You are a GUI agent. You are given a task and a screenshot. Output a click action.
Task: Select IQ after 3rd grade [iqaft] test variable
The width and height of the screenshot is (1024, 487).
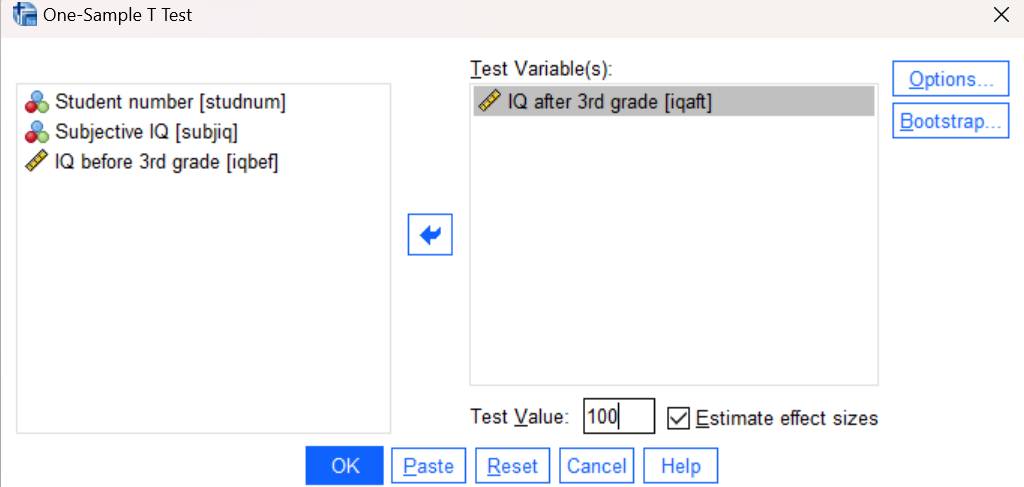click(674, 101)
